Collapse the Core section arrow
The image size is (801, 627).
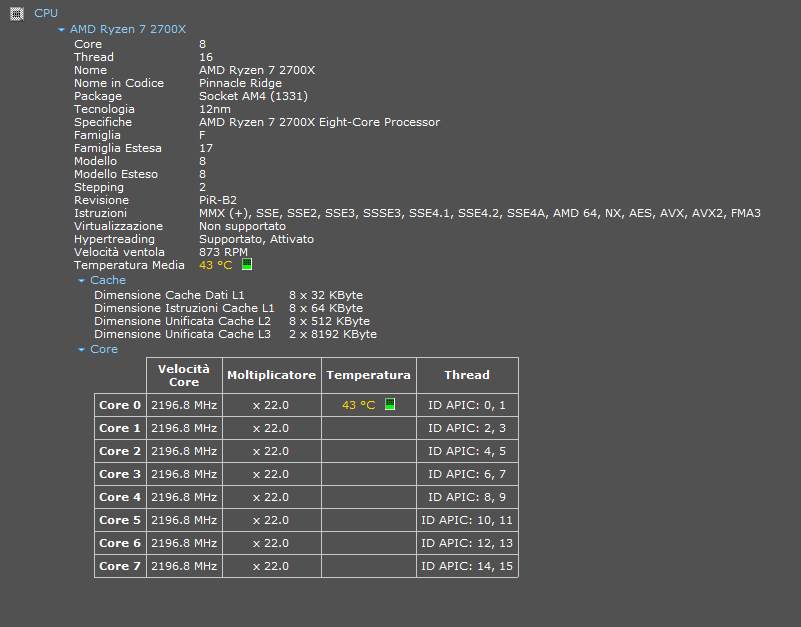[x=82, y=350]
